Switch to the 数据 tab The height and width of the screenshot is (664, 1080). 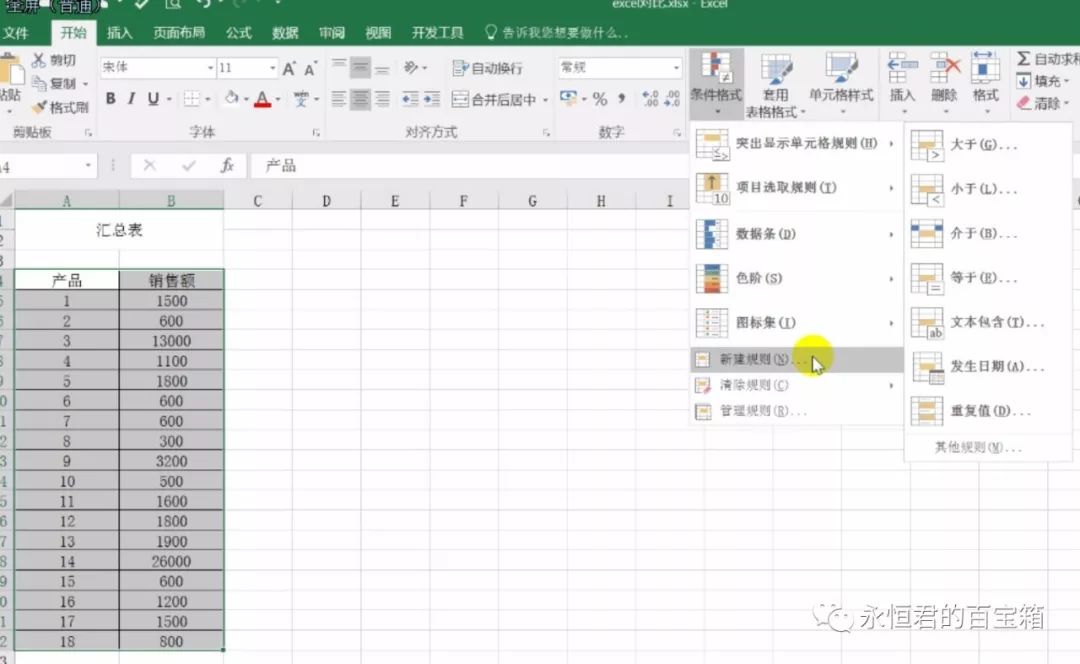(285, 32)
